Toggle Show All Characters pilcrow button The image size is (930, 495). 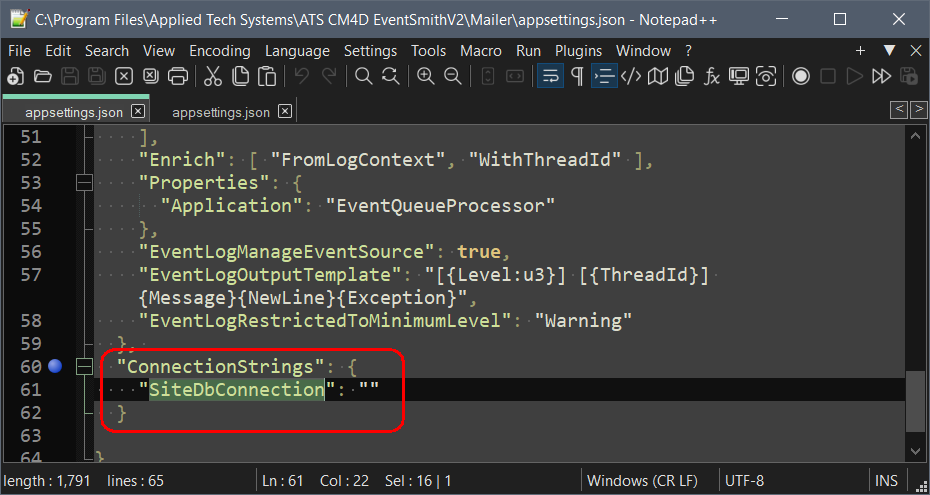tap(577, 76)
